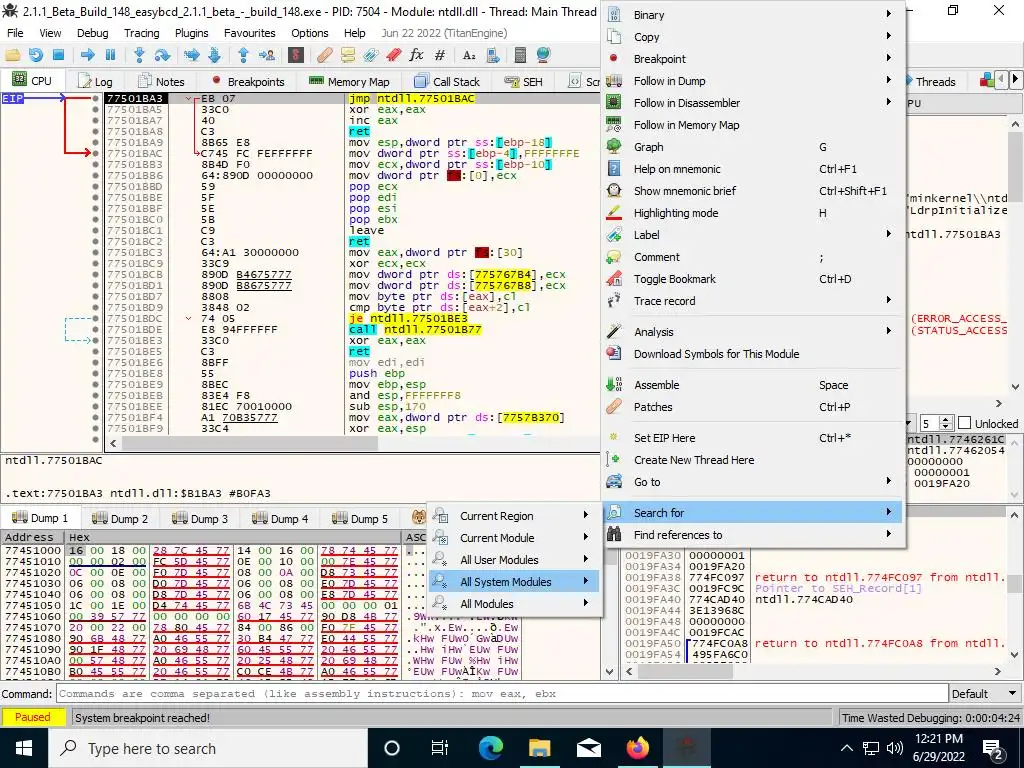Viewport: 1024px width, 768px height.
Task: Select Set EIP Here
Action: click(x=753, y=438)
